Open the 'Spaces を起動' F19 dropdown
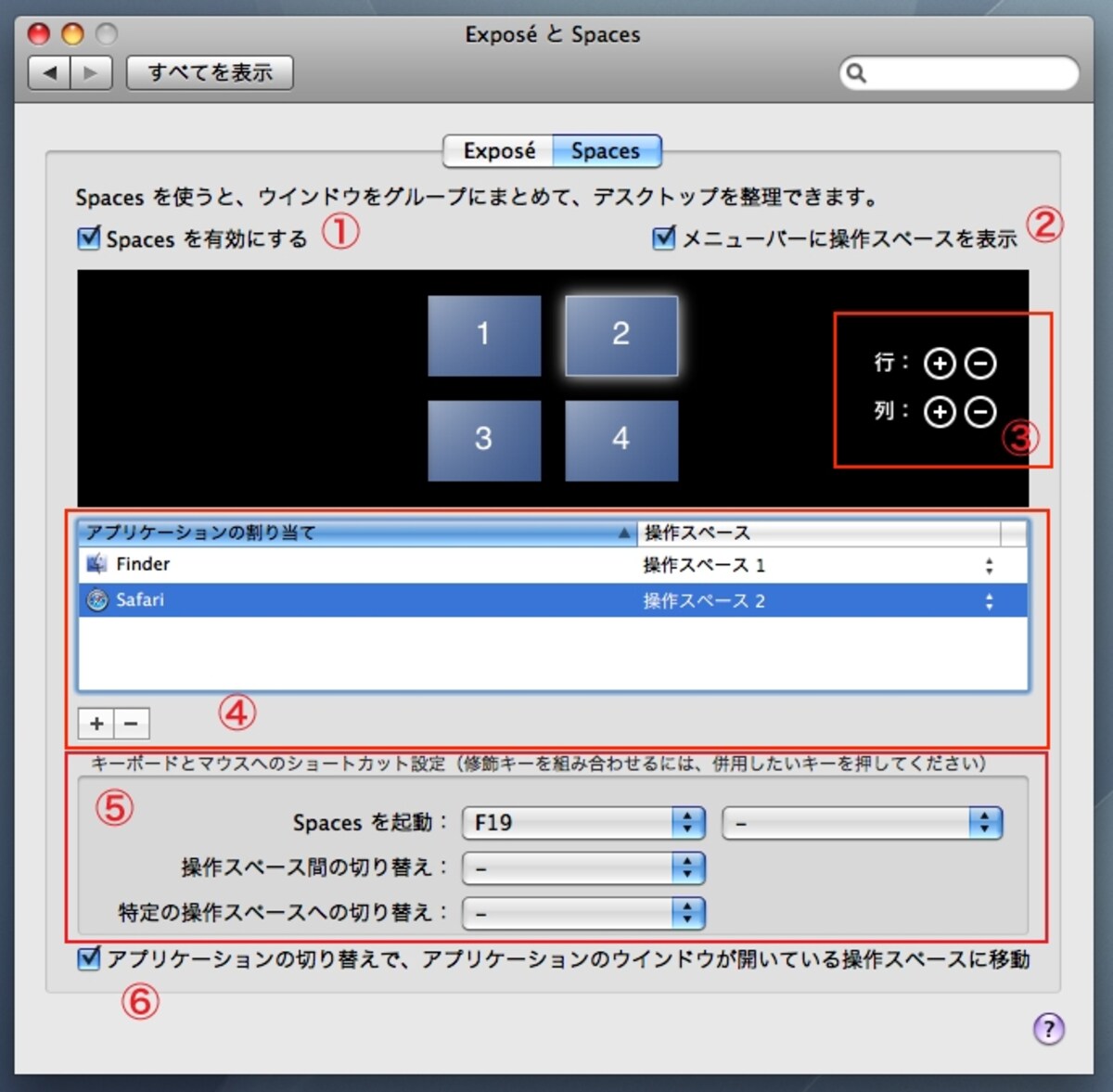Screen dimensions: 1113x1092 (x=584, y=822)
